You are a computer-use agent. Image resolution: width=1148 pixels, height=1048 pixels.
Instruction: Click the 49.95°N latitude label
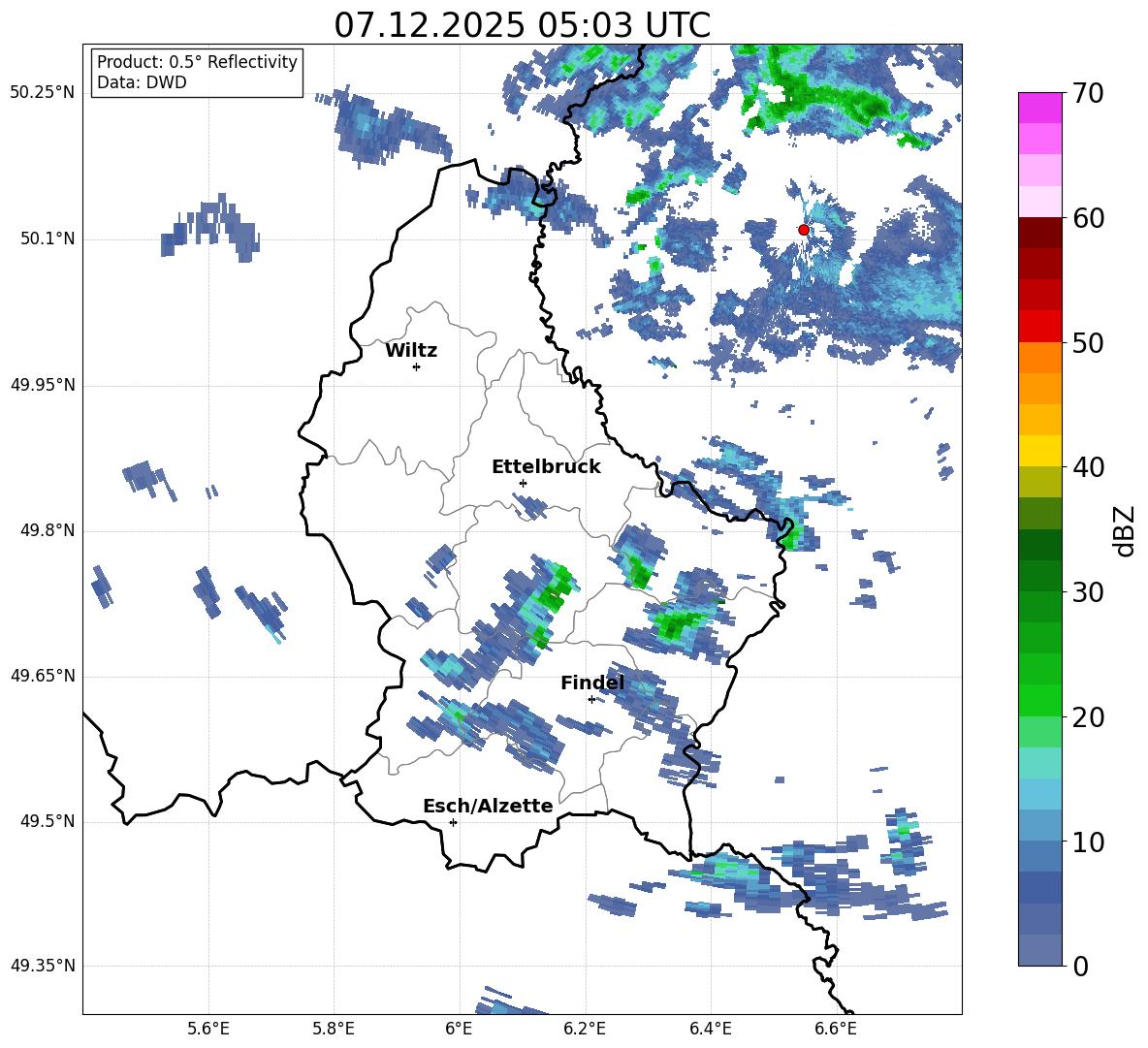point(43,385)
